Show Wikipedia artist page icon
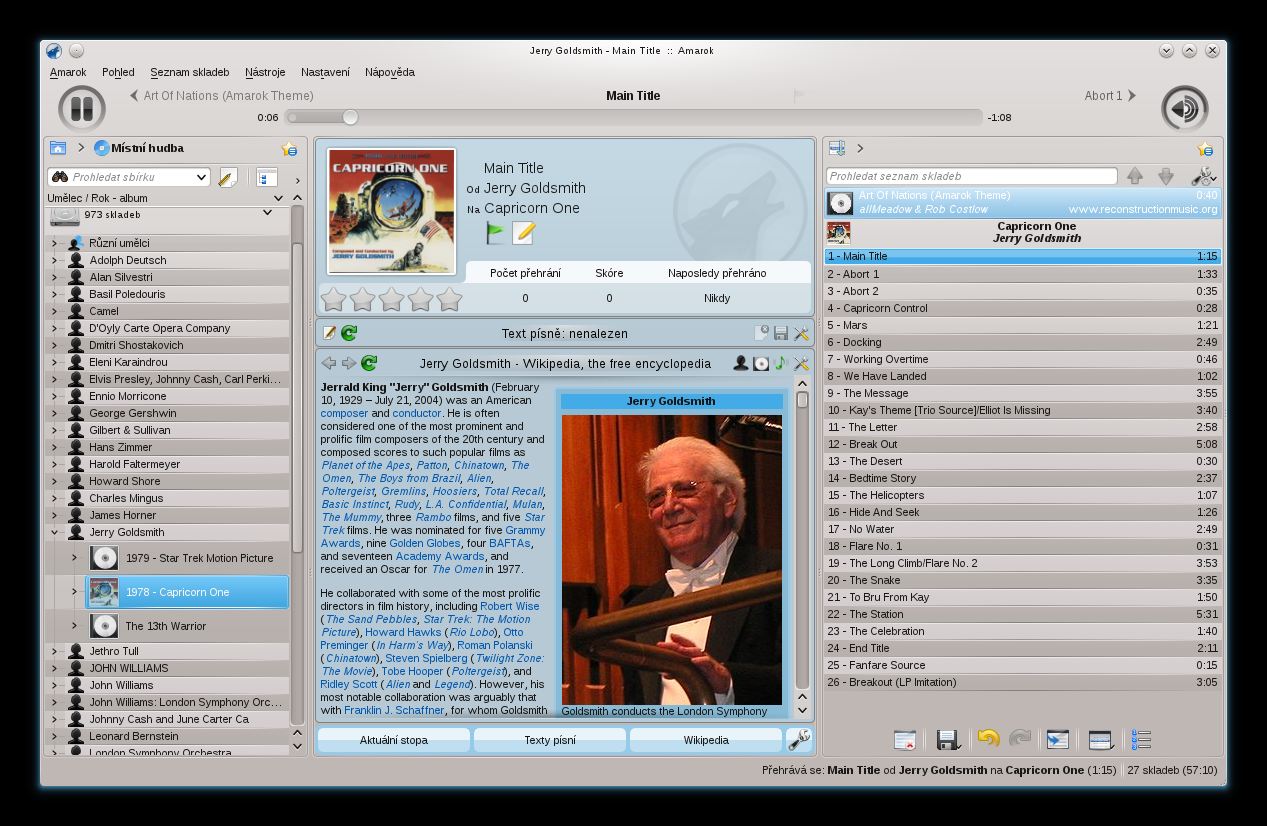This screenshot has height=826, width=1267. (x=741, y=363)
